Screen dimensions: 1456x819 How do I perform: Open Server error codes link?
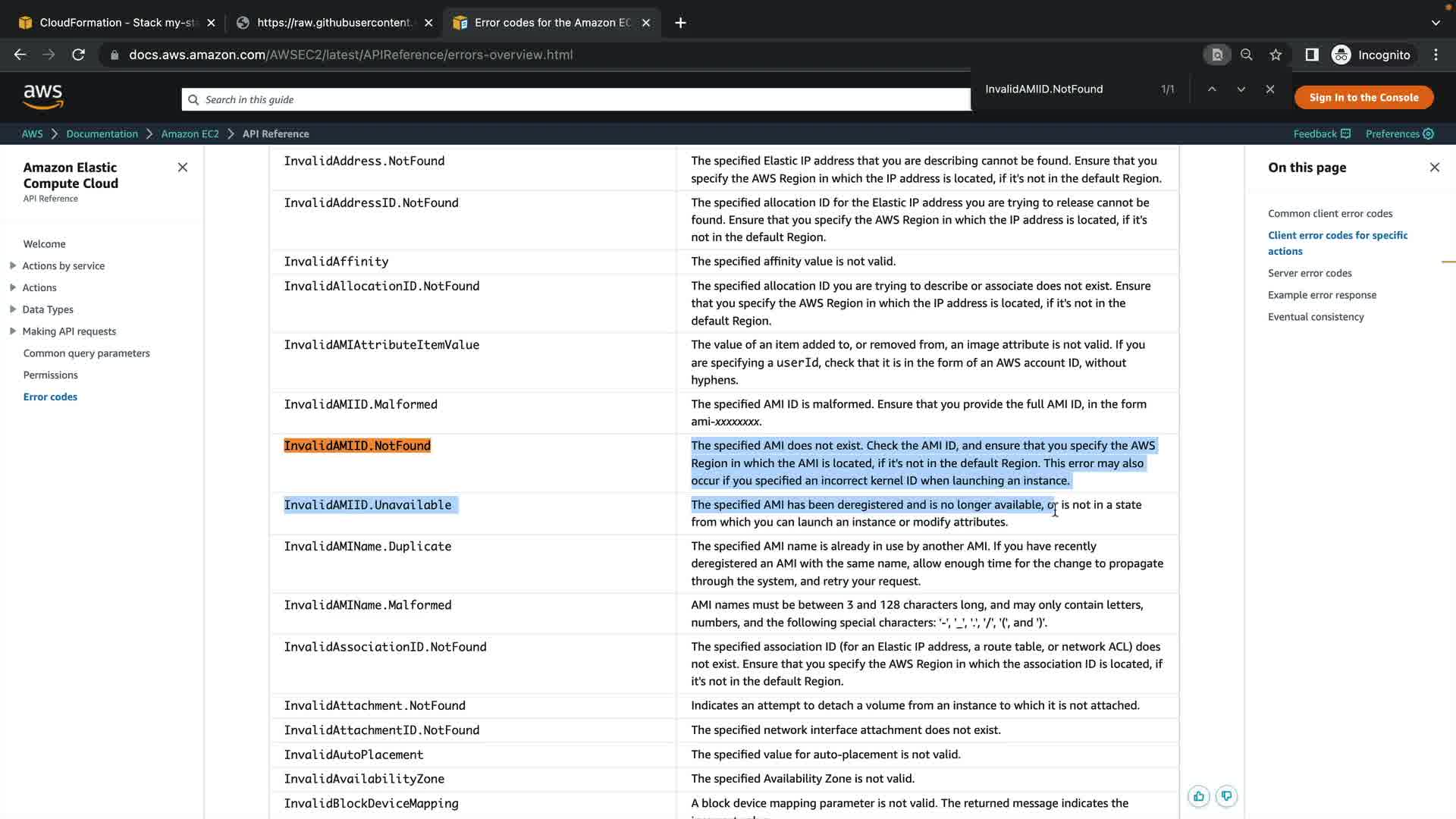click(x=1310, y=273)
